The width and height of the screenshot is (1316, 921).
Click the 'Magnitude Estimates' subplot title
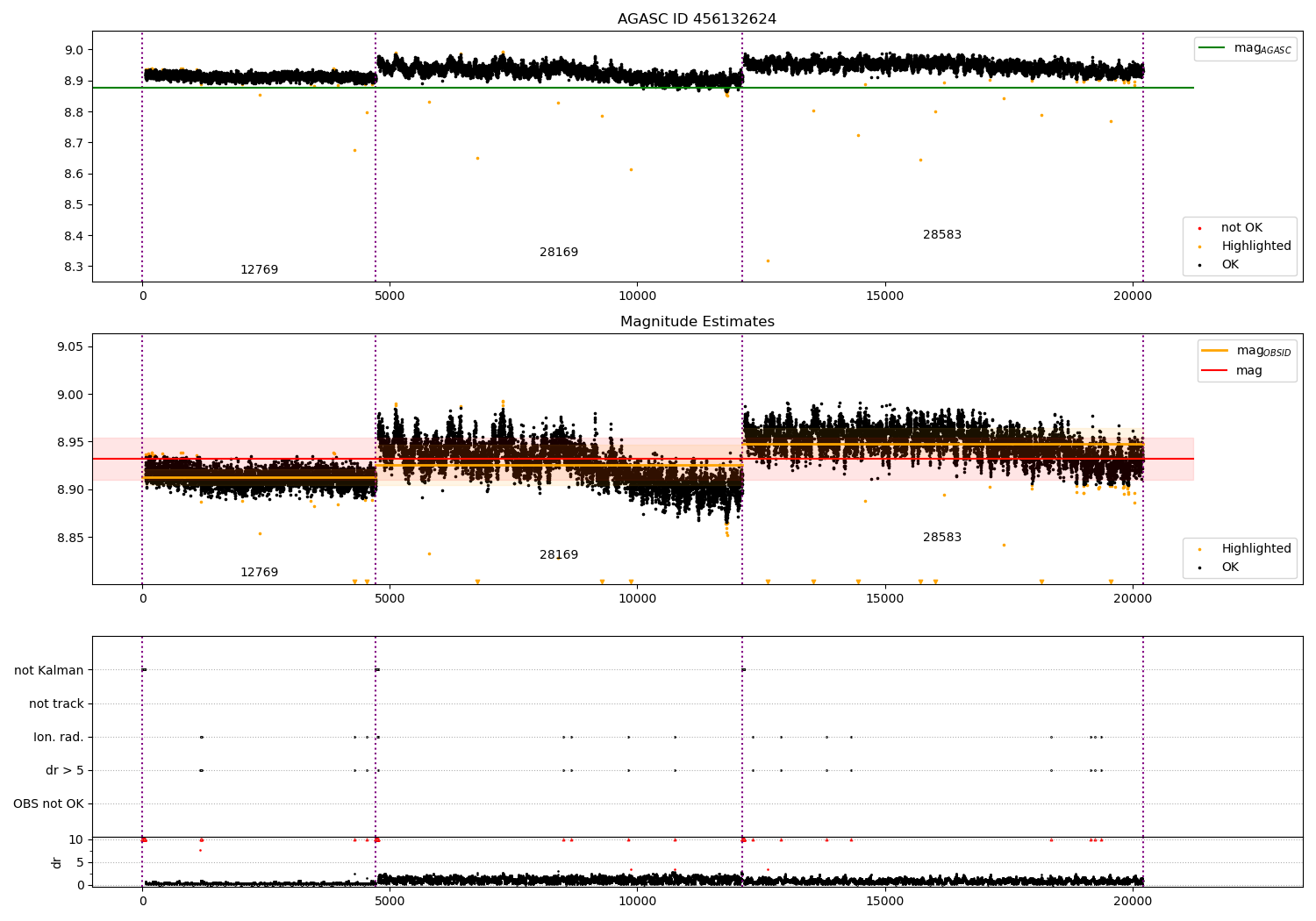[x=697, y=321]
